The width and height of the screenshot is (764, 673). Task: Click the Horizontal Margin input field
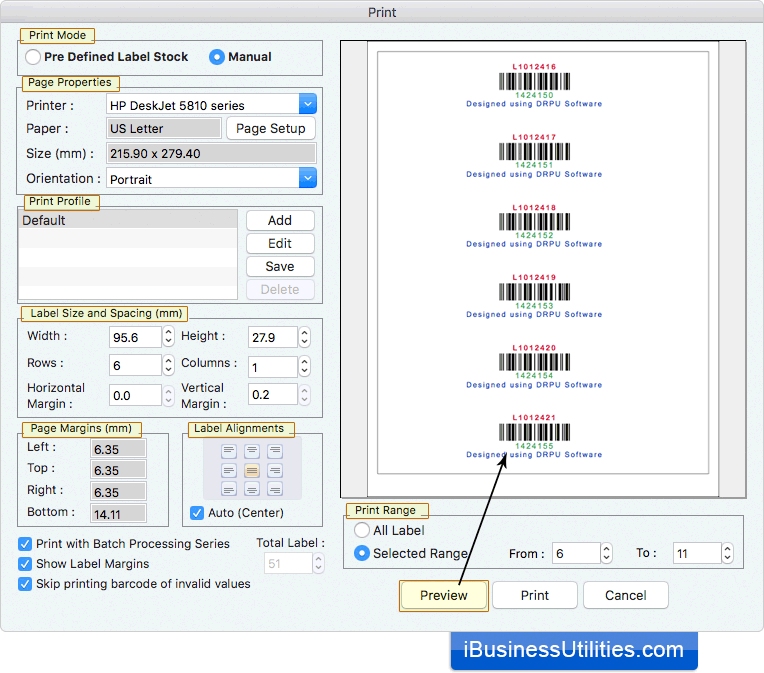point(135,395)
